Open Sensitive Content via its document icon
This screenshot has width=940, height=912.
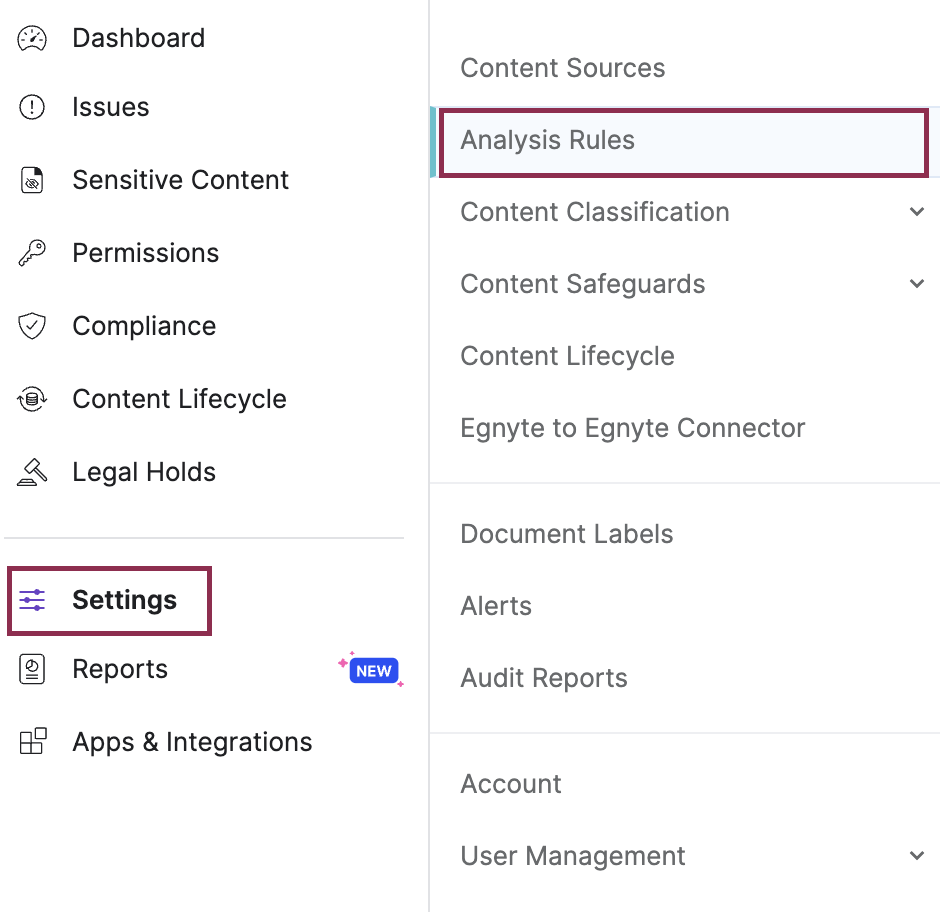[31, 180]
